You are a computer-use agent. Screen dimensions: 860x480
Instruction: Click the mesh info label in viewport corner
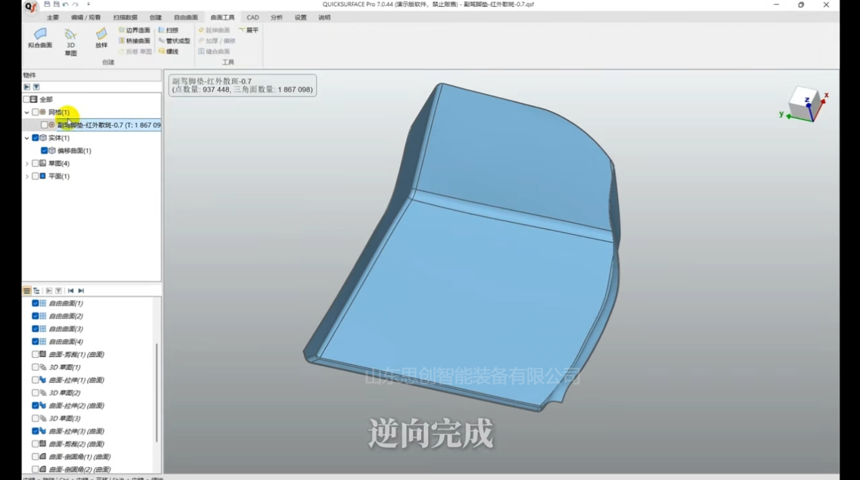[242, 85]
